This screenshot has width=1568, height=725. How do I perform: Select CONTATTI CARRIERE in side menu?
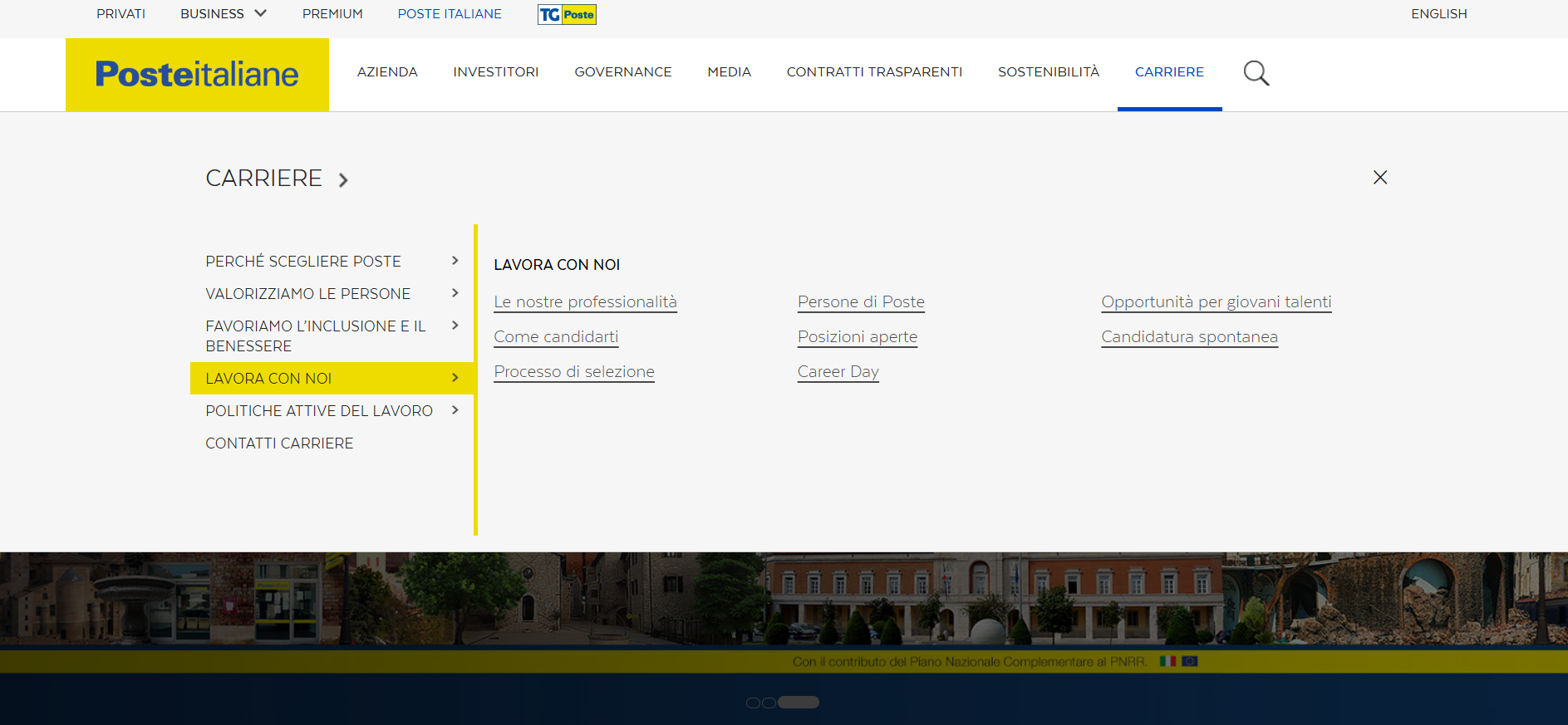pos(279,443)
